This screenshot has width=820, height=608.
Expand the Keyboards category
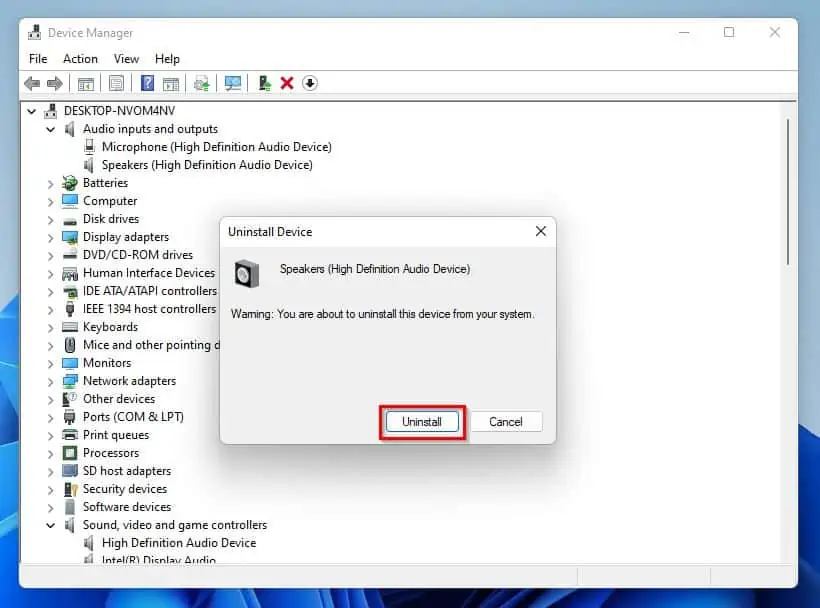pyautogui.click(x=50, y=328)
